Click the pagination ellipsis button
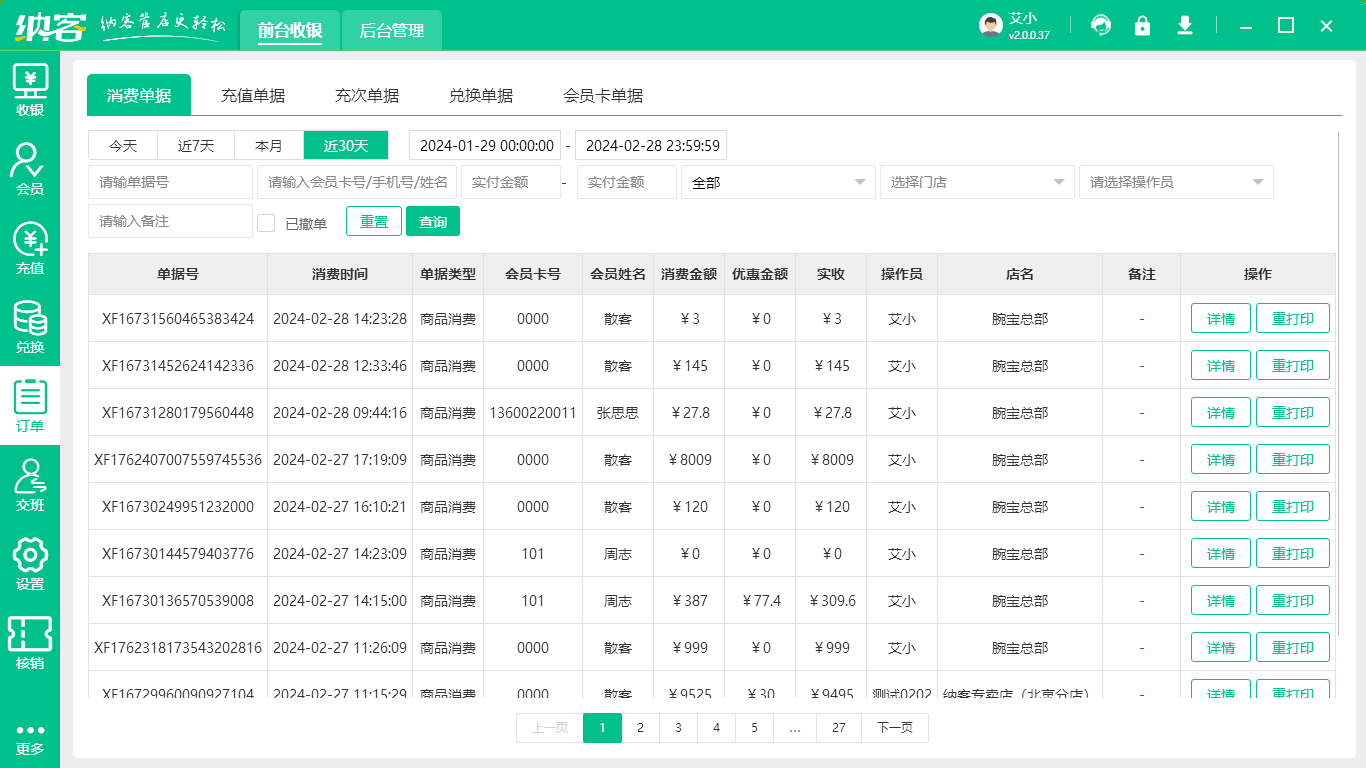Image resolution: width=1366 pixels, height=768 pixels. point(795,728)
